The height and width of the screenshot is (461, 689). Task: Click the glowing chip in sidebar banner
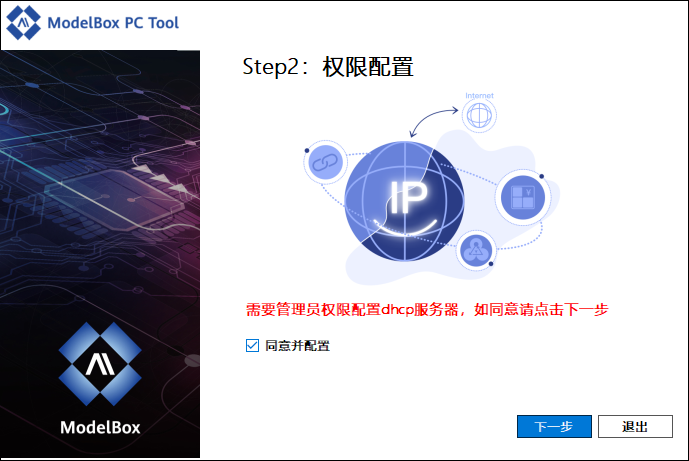coord(115,200)
